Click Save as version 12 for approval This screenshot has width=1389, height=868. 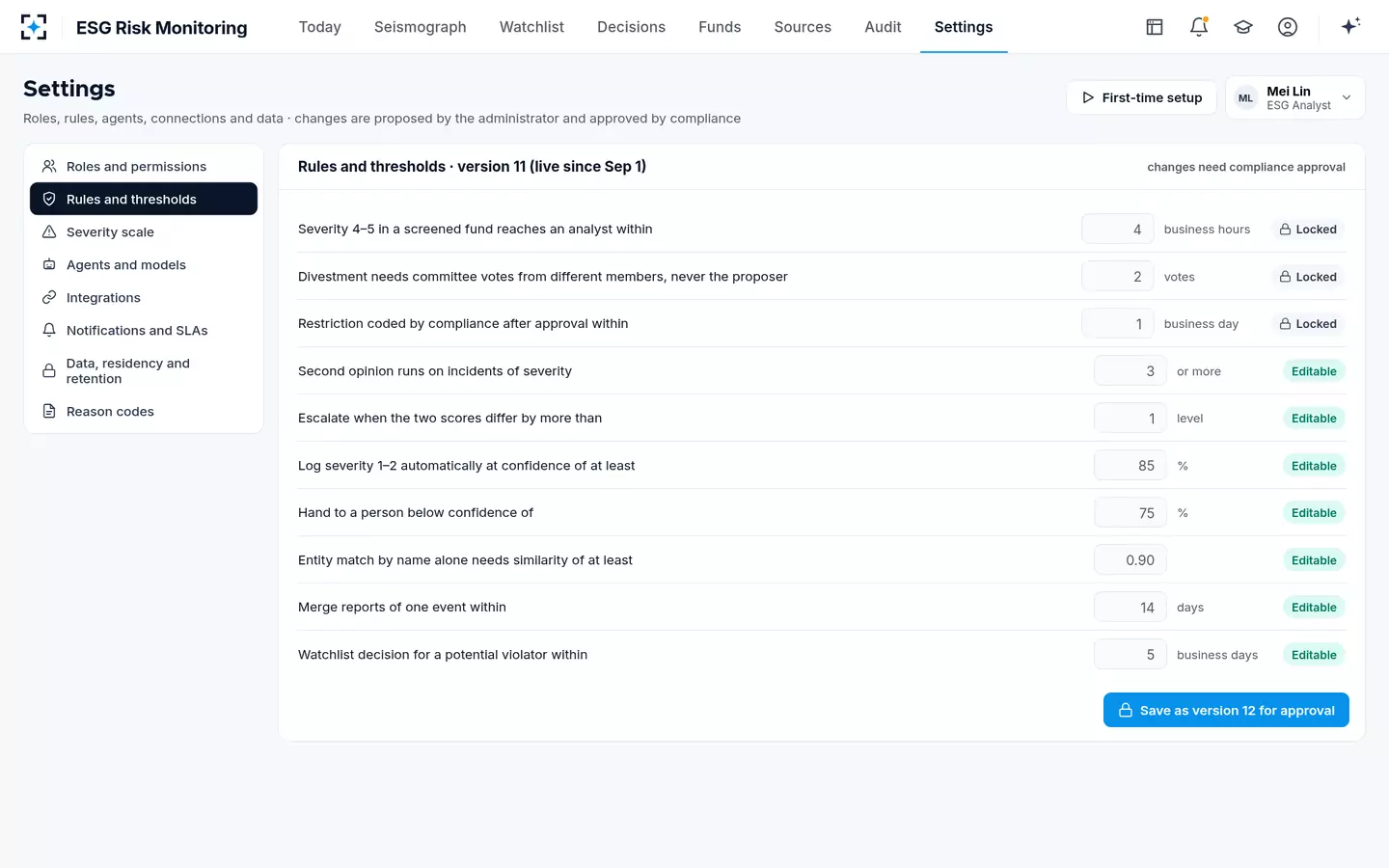(1226, 710)
